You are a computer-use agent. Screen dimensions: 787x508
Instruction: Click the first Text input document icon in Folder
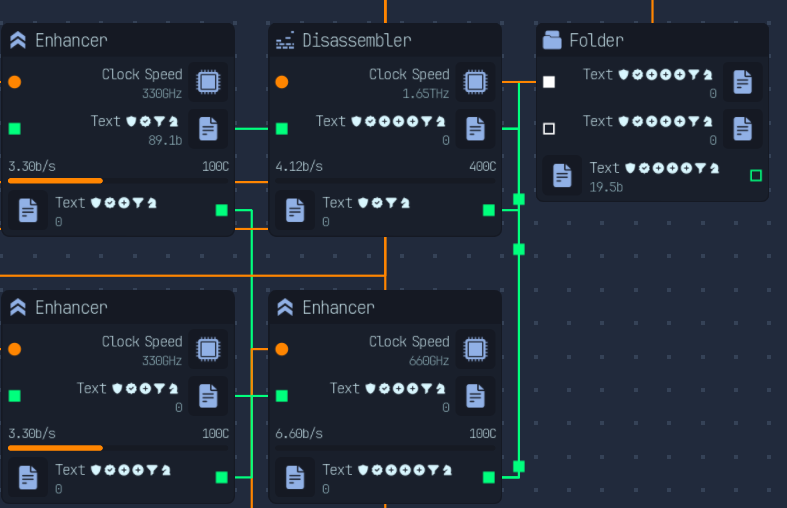coord(742,82)
